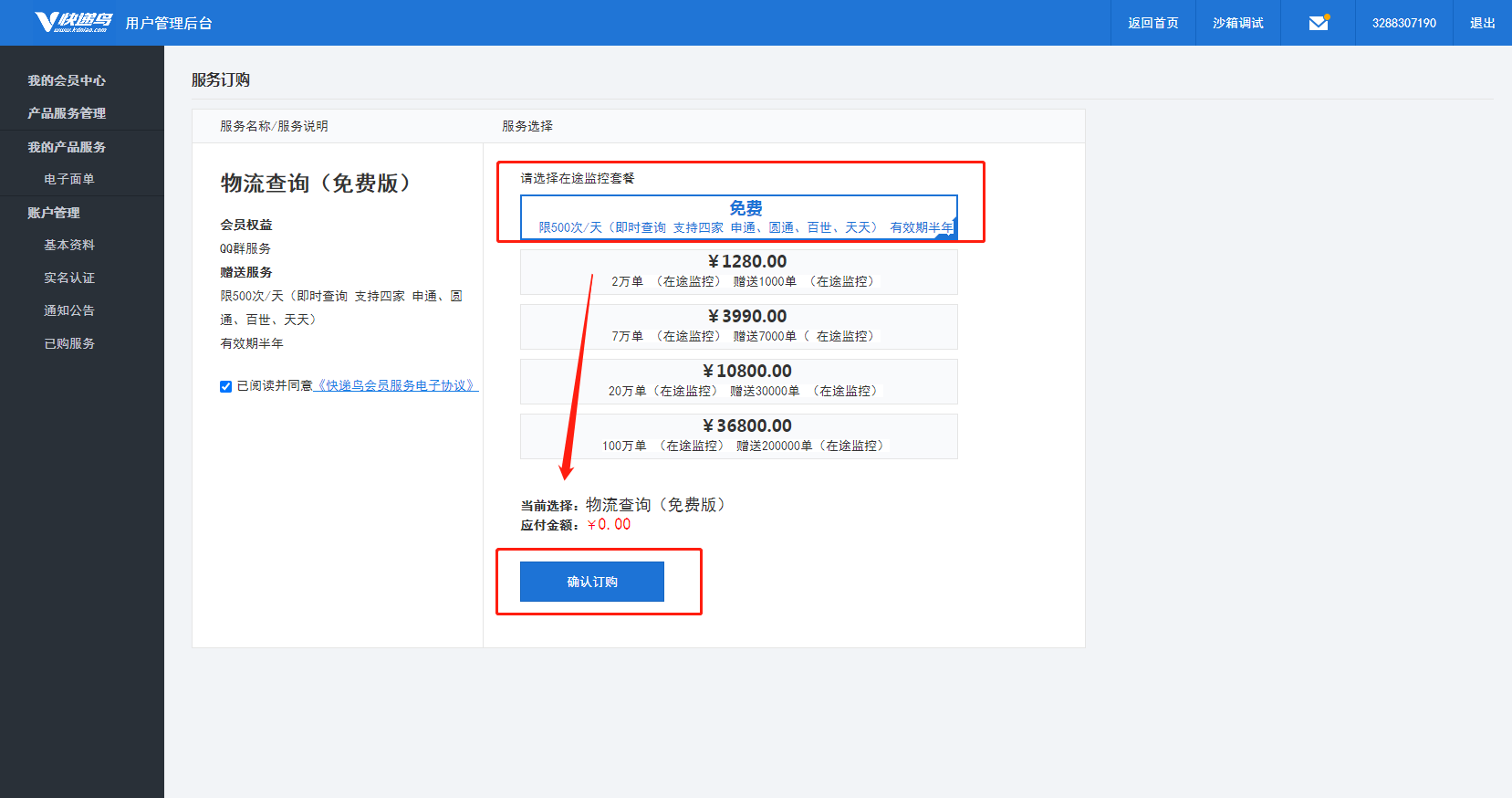Click the QQ群服务 benefit text
The height and width of the screenshot is (798, 1512).
click(245, 248)
